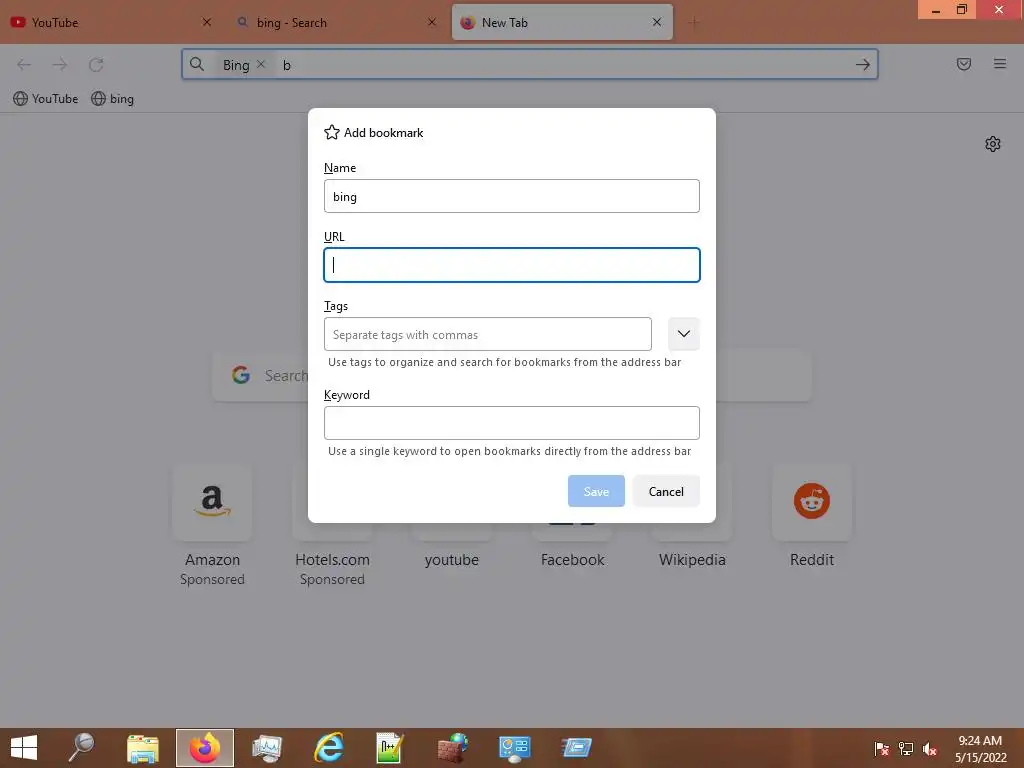Open the firewall globe taskbar icon

click(x=452, y=748)
